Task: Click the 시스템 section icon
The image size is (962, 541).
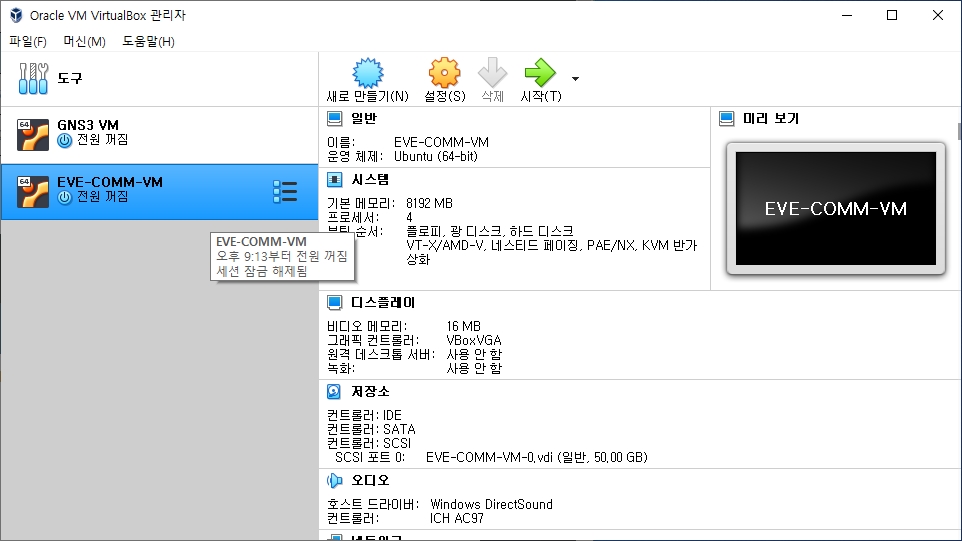Action: [334, 180]
